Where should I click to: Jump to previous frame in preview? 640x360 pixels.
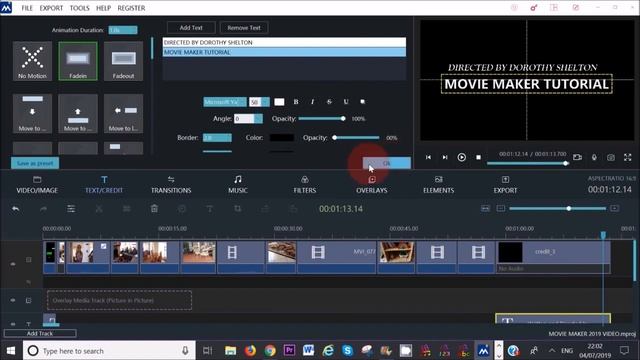click(x=428, y=157)
